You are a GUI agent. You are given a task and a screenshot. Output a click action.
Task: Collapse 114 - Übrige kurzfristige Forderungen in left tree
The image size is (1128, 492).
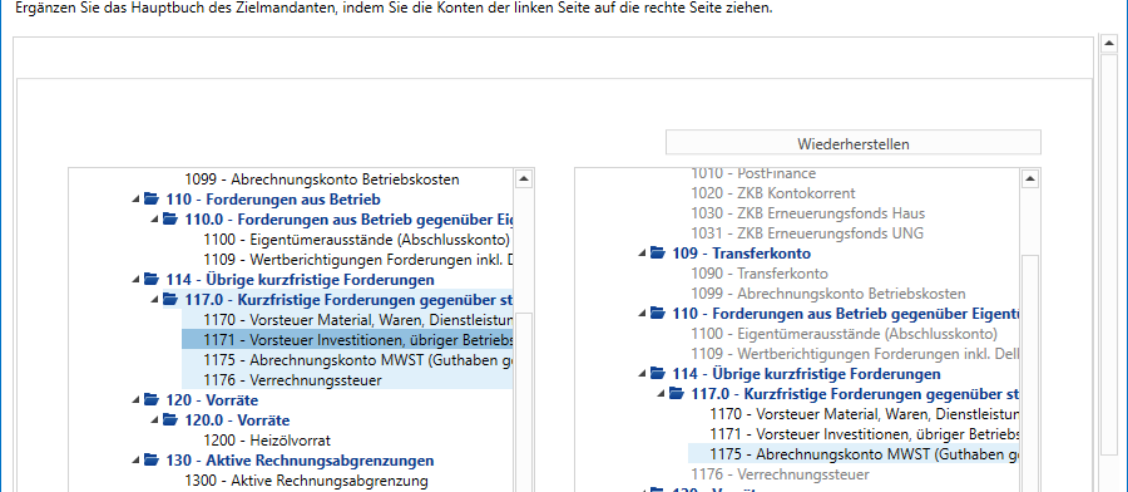pyautogui.click(x=137, y=281)
